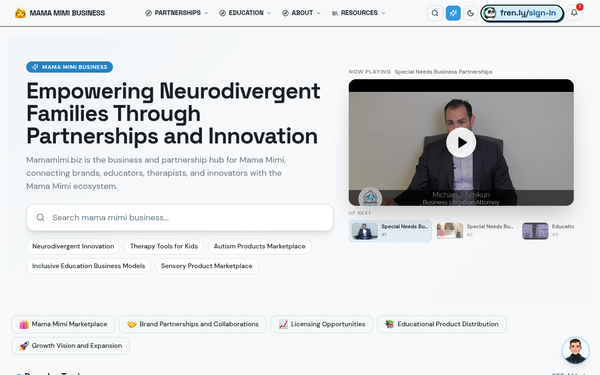The width and height of the screenshot is (600, 375).
Task: Click the chart icon on Licensing chip
Action: coord(283,324)
